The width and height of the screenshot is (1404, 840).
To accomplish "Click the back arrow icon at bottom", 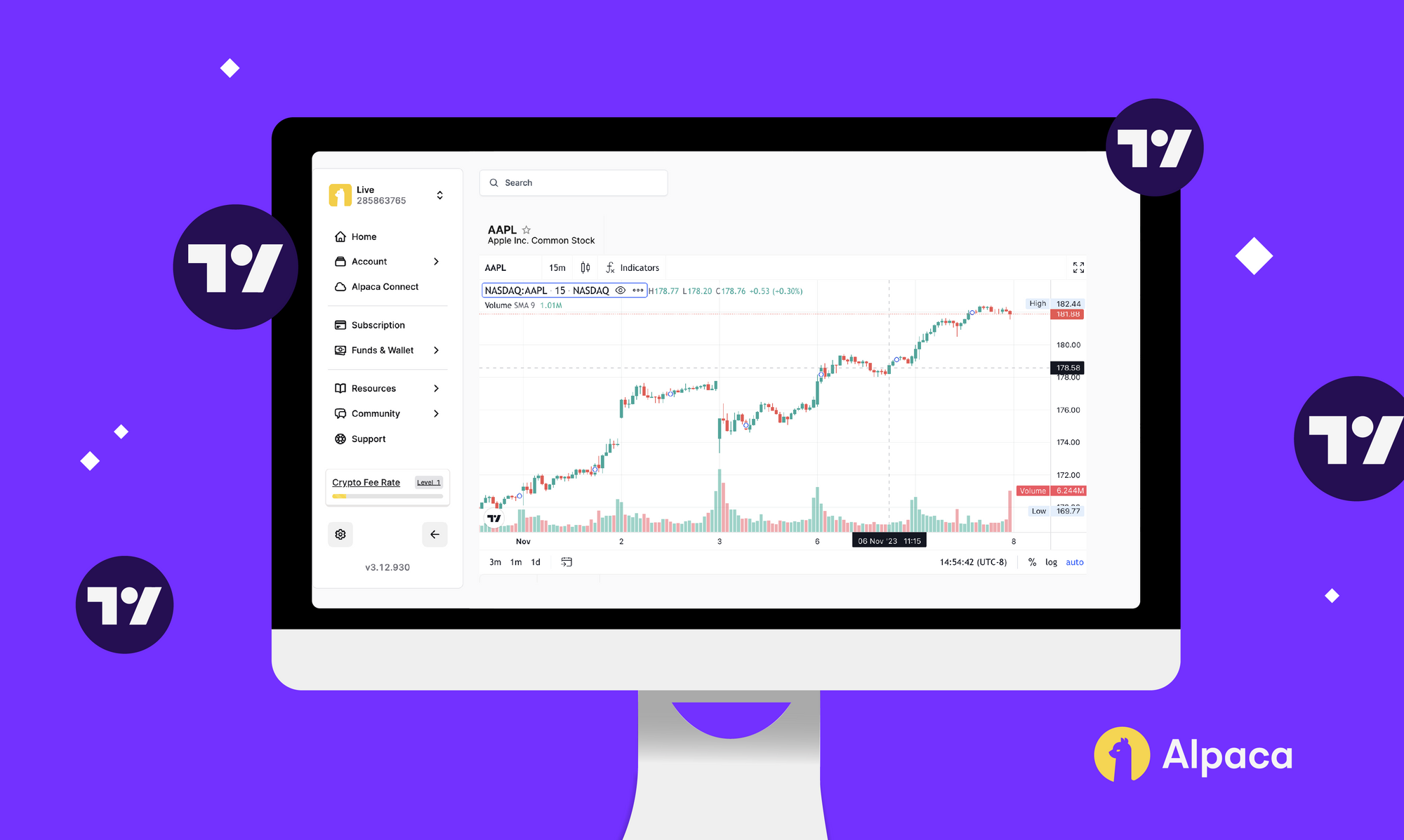I will [x=434, y=534].
